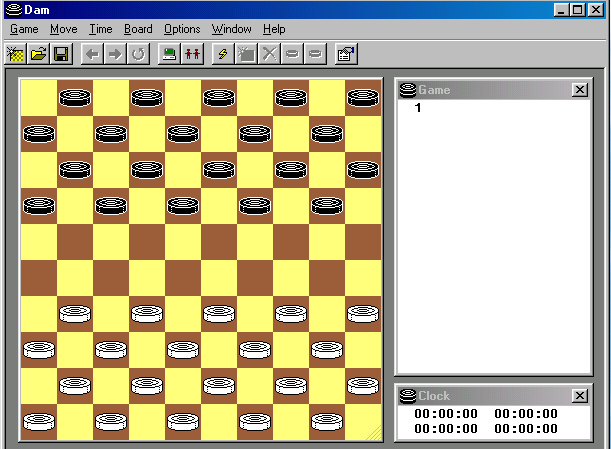Click the Game panel title bar
Viewport: 611px width, 449px height.
click(x=494, y=90)
